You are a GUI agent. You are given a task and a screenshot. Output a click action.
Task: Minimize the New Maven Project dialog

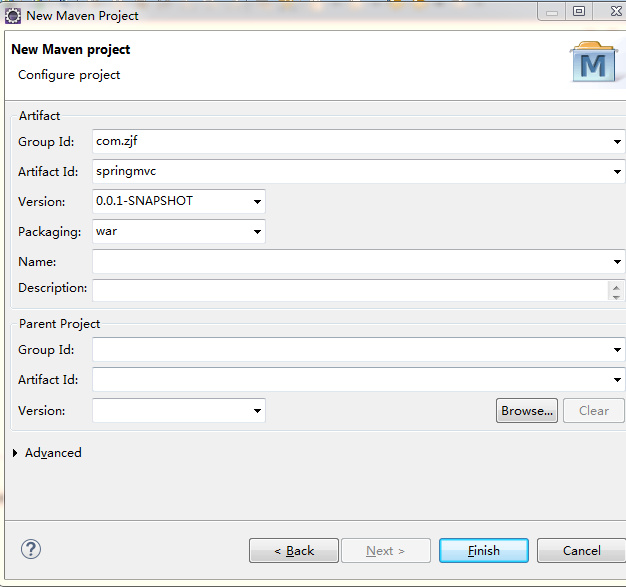552,12
